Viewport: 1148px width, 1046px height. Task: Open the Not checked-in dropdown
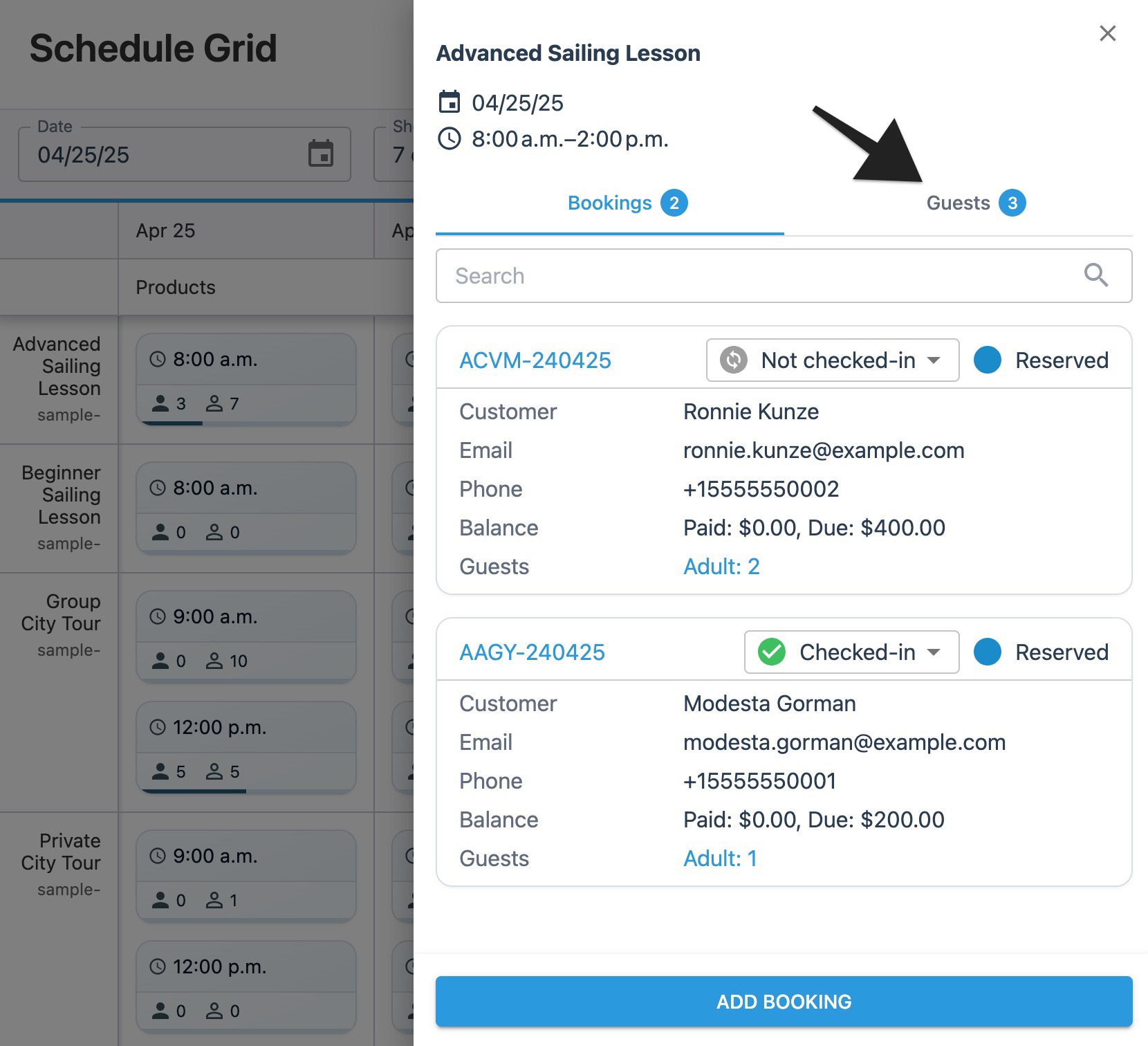click(x=833, y=360)
